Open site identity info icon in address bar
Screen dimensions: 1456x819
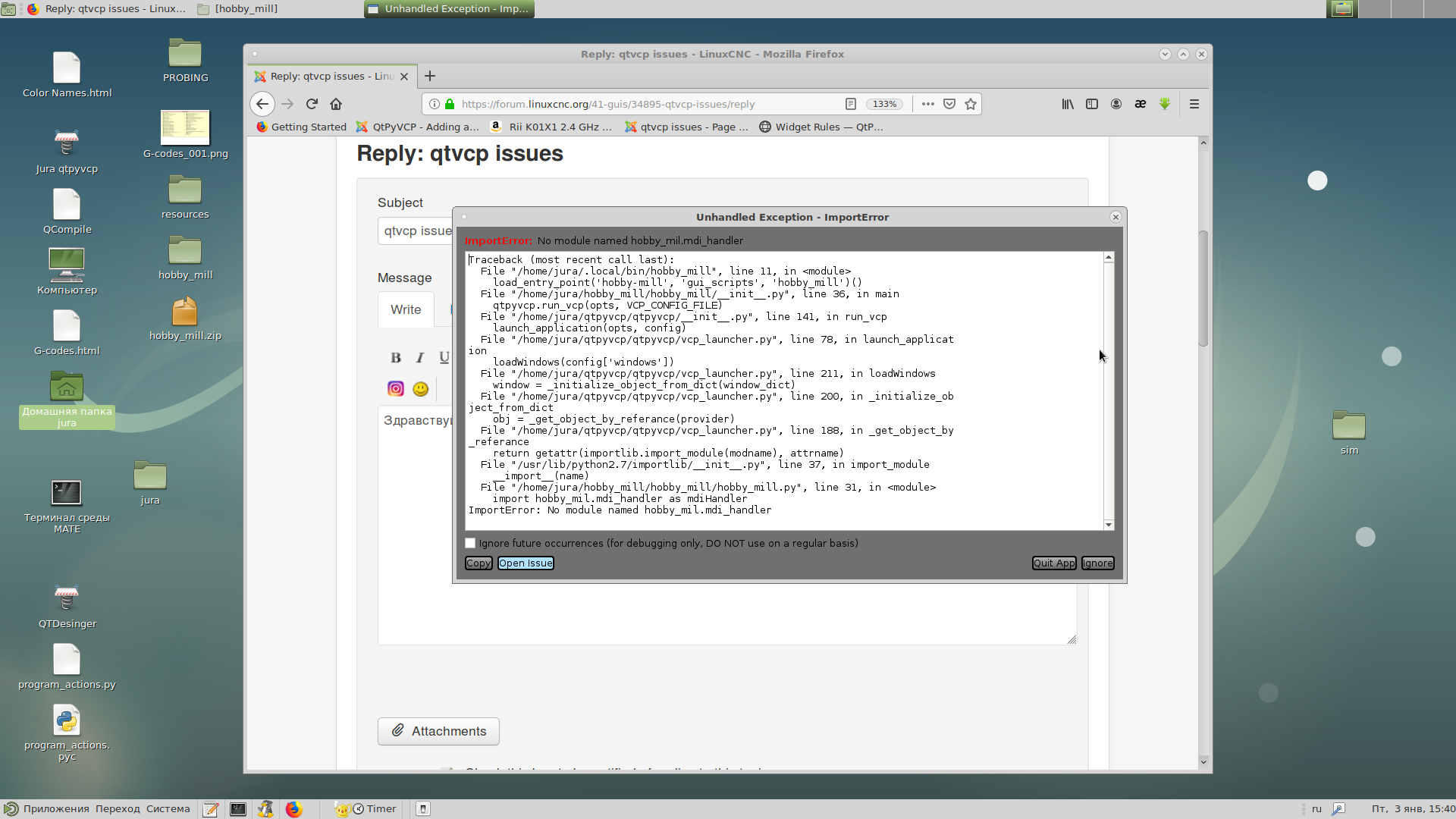[x=435, y=104]
